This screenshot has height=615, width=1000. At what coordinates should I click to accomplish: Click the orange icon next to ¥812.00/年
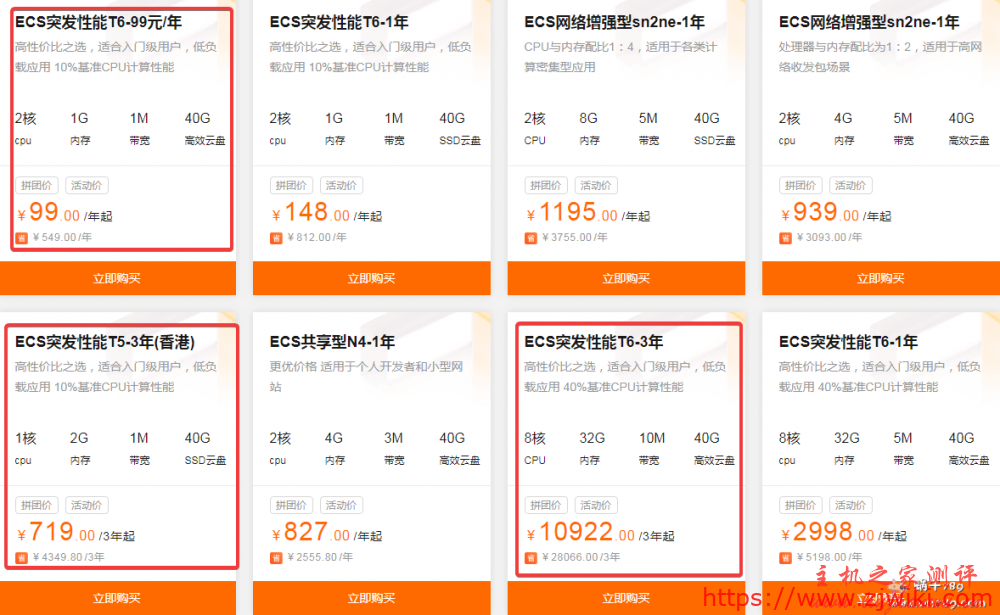pos(277,238)
